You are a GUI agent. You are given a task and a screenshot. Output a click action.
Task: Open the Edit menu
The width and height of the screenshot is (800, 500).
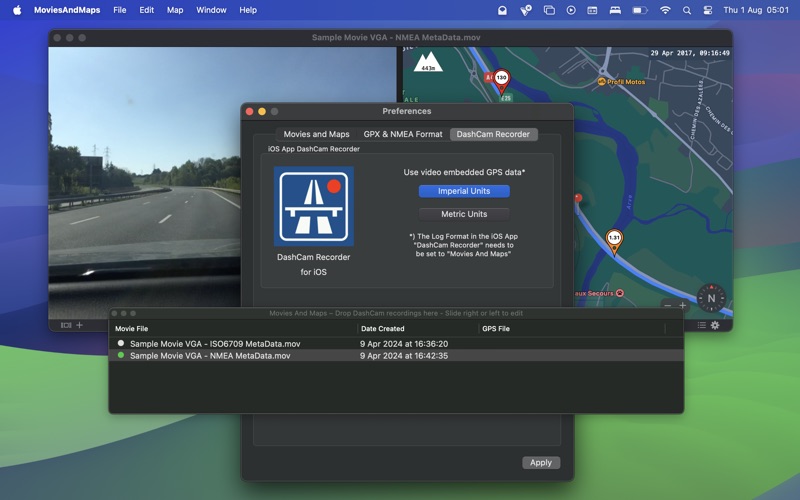(146, 10)
